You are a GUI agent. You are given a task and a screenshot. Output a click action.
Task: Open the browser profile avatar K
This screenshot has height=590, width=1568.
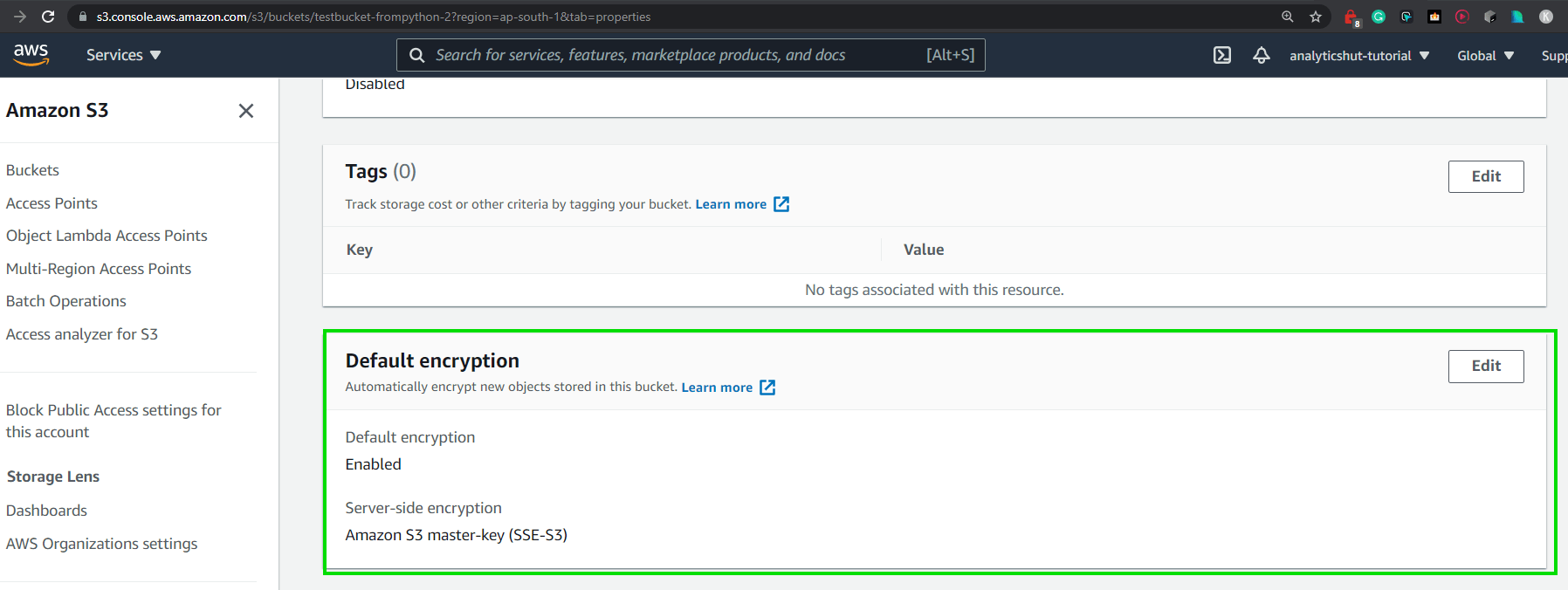click(1546, 17)
